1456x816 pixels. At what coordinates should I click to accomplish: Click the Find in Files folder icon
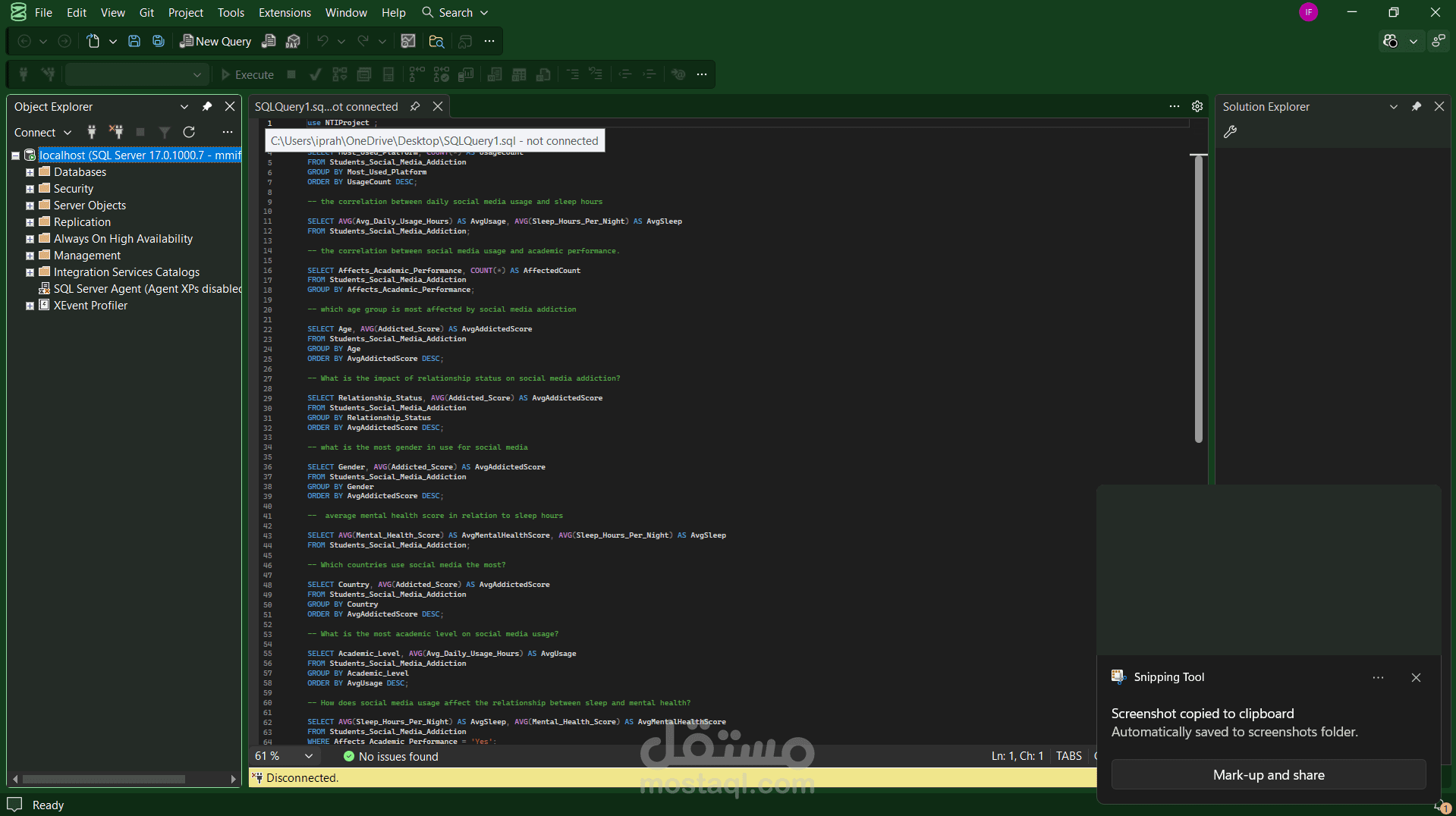(x=436, y=42)
